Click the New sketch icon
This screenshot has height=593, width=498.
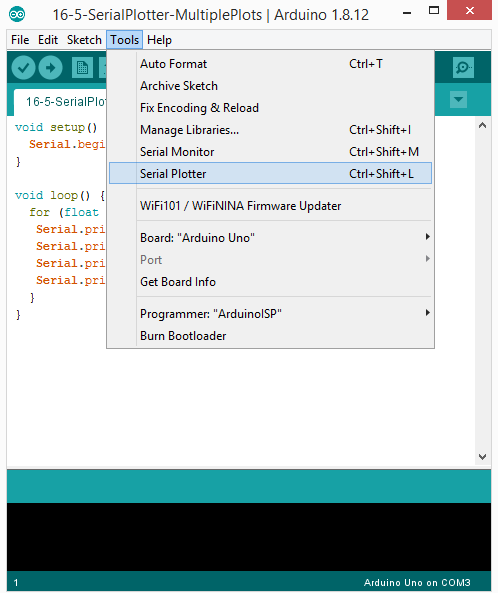coord(82,68)
